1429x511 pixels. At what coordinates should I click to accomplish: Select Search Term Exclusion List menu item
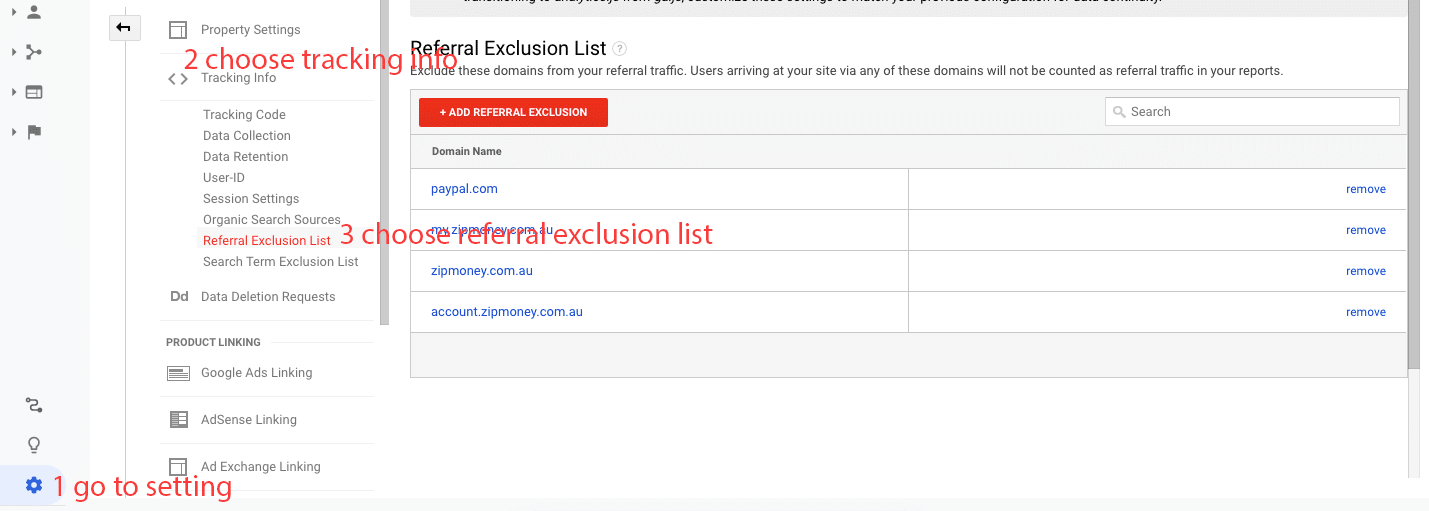(x=280, y=262)
